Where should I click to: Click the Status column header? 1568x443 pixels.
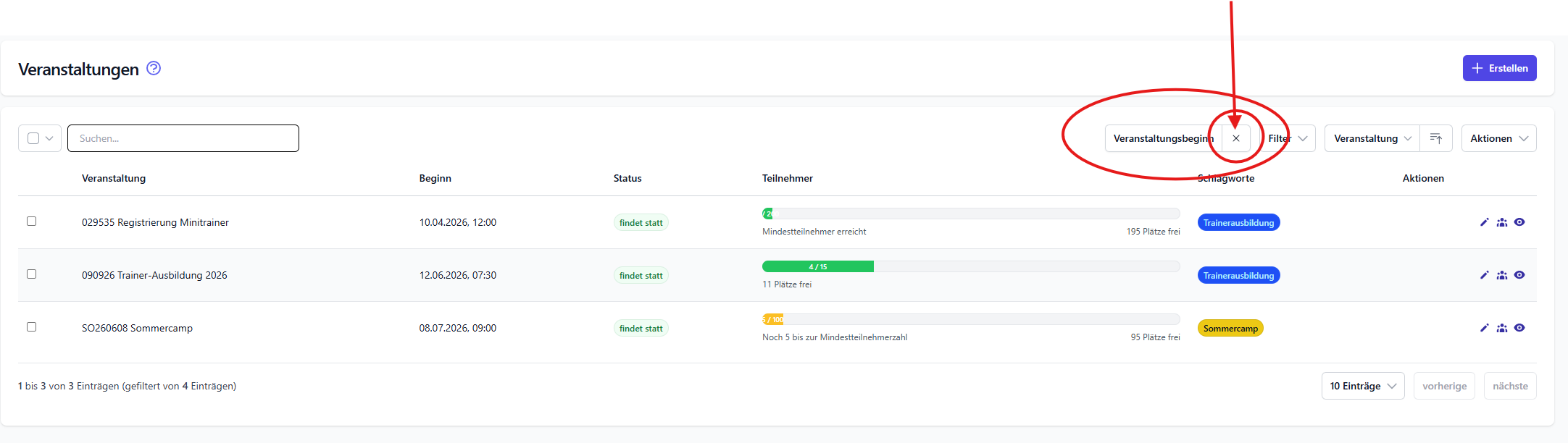pyautogui.click(x=627, y=178)
